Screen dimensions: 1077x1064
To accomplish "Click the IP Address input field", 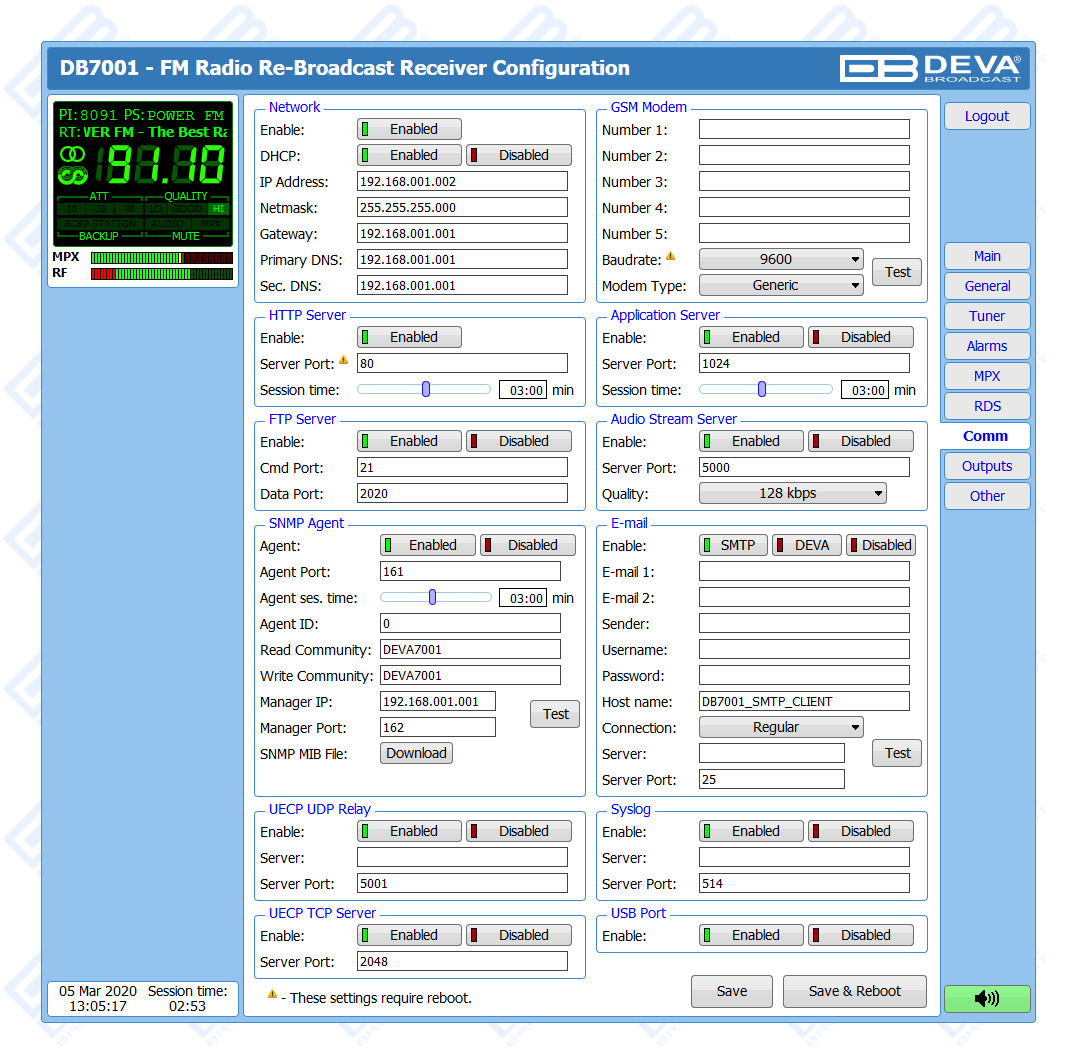I will pyautogui.click(x=462, y=181).
